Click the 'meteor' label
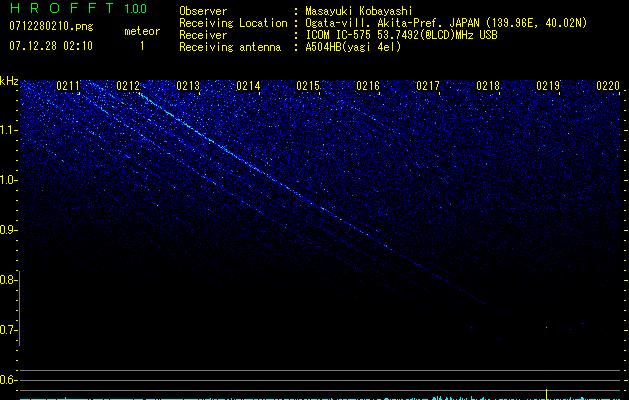This screenshot has height=400, width=629. [142, 31]
